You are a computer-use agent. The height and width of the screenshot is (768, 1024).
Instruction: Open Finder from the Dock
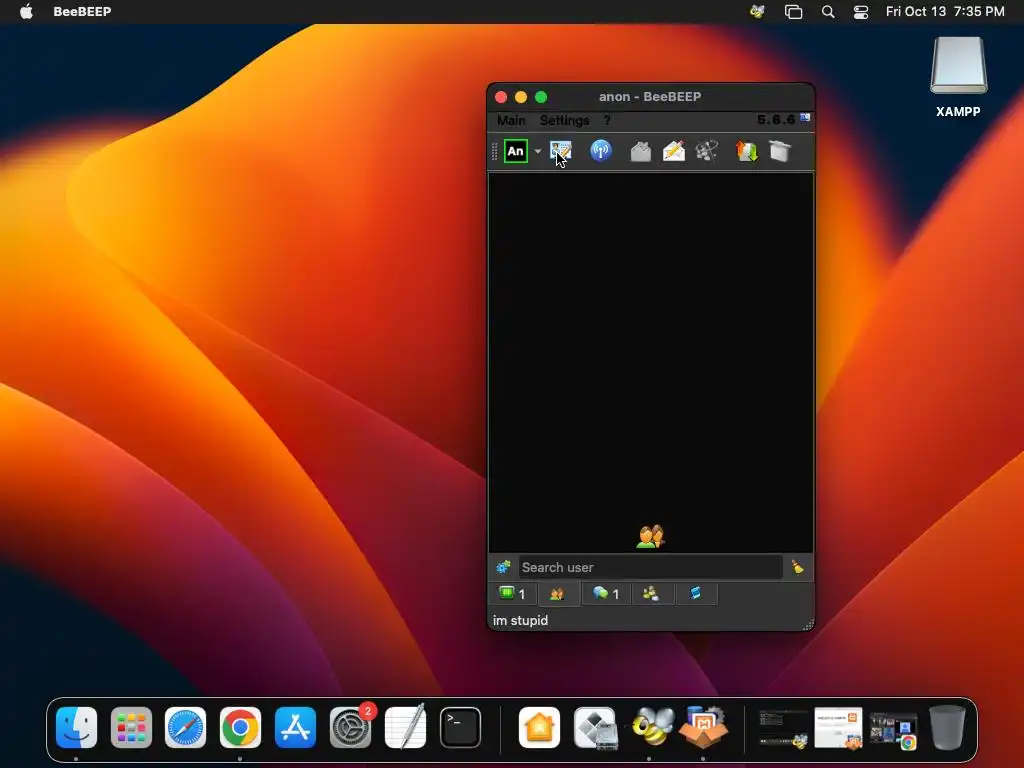(x=76, y=727)
